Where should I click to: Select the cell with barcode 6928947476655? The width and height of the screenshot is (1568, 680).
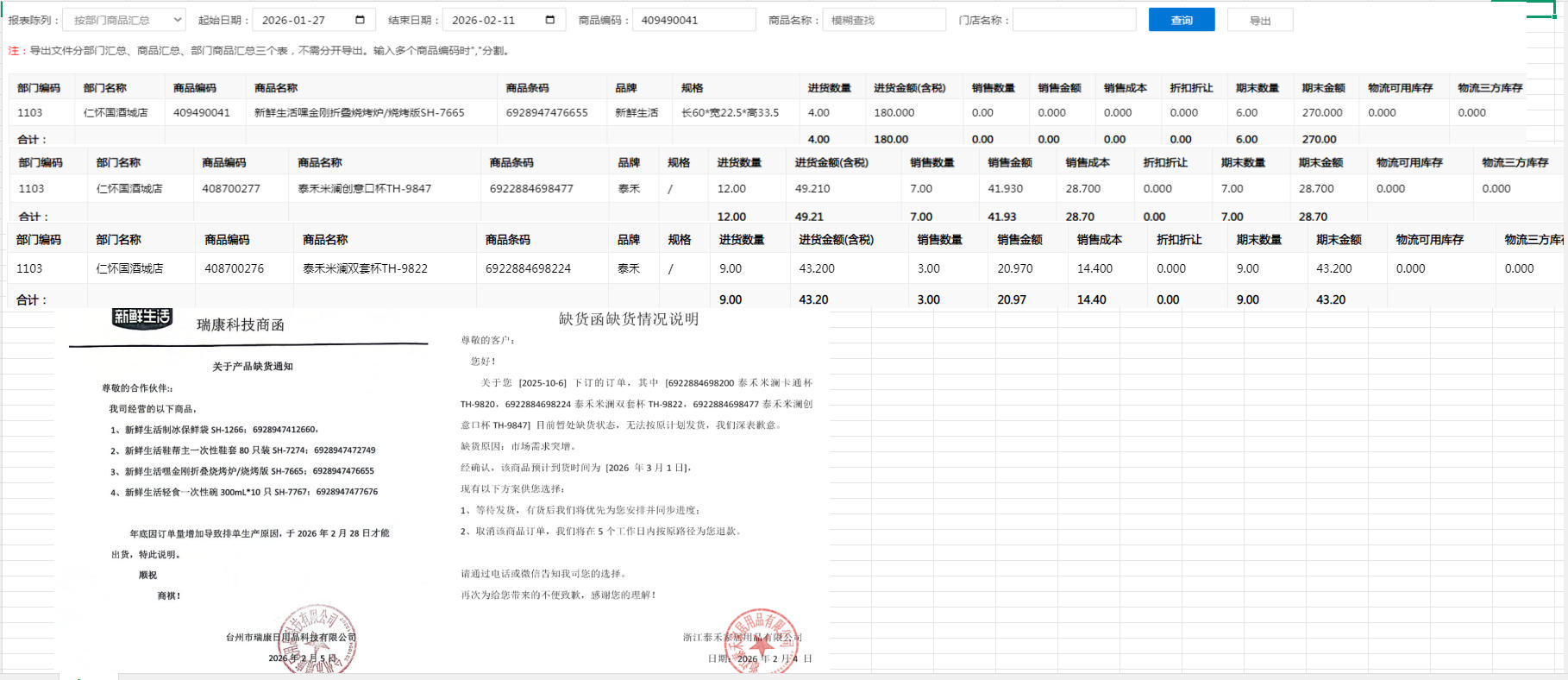point(547,113)
